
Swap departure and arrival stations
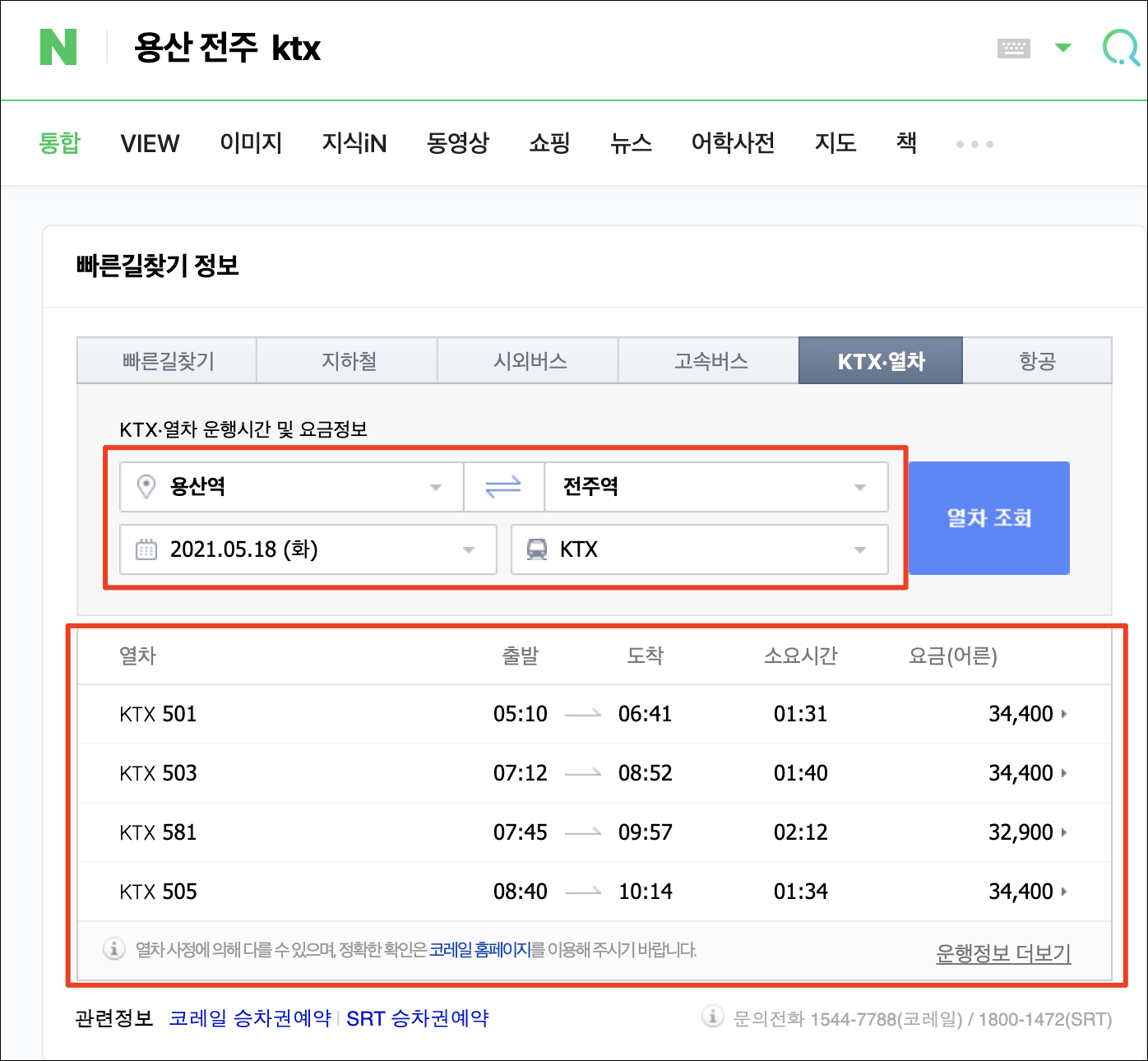click(503, 487)
